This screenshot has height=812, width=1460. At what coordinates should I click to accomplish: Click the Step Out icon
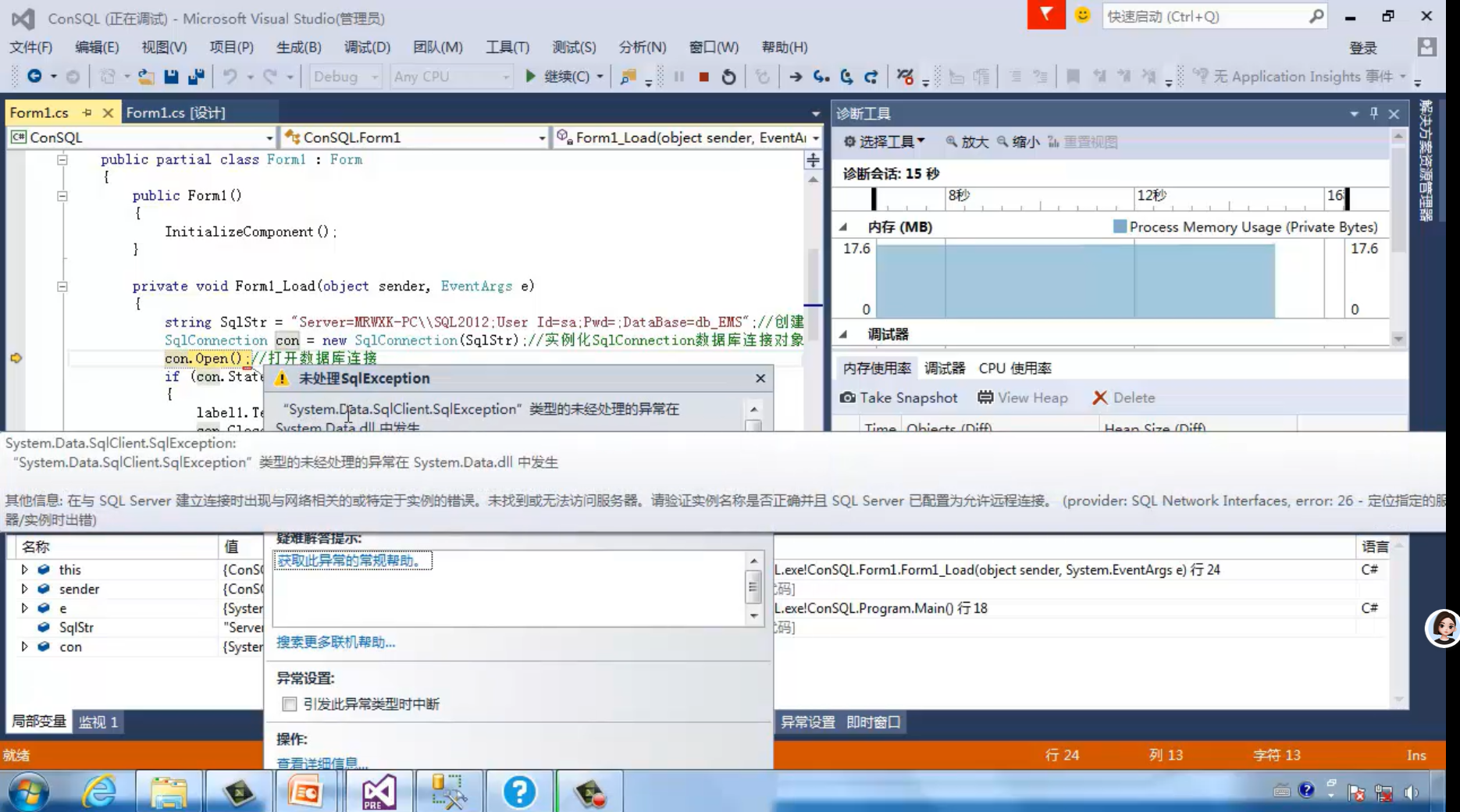pyautogui.click(x=871, y=77)
